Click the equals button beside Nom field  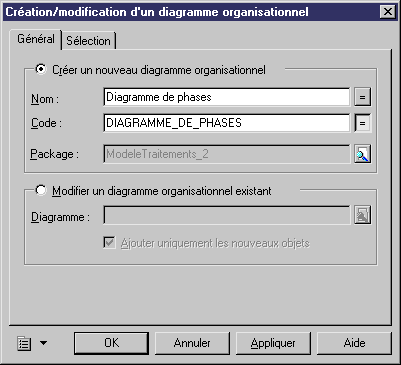tap(362, 97)
